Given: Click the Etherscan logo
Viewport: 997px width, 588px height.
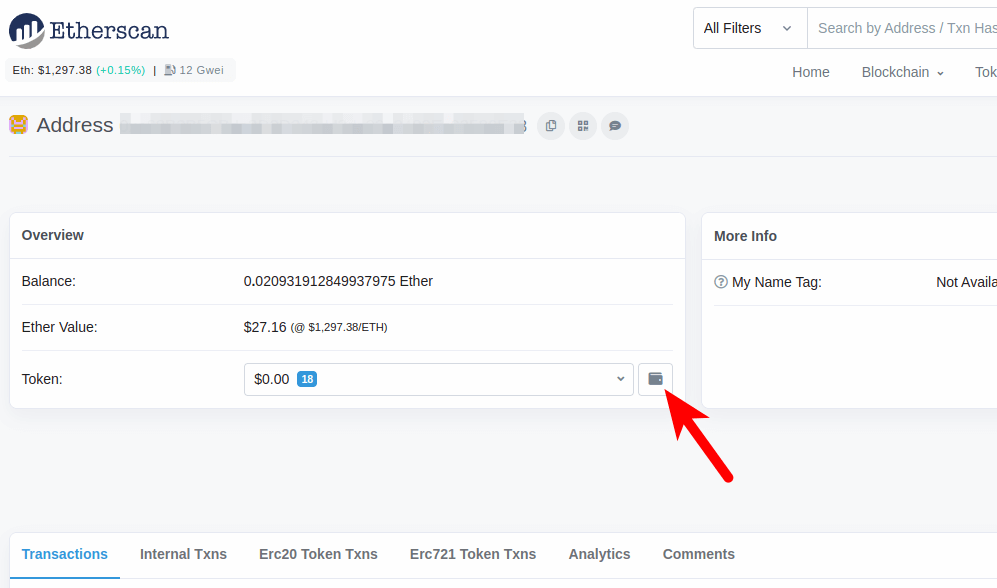Looking at the screenshot, I should 88,30.
